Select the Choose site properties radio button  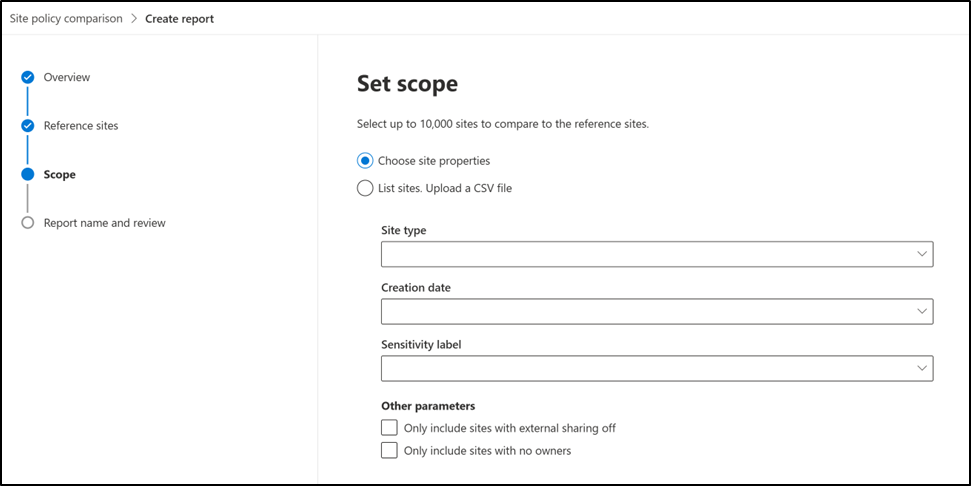coord(365,160)
